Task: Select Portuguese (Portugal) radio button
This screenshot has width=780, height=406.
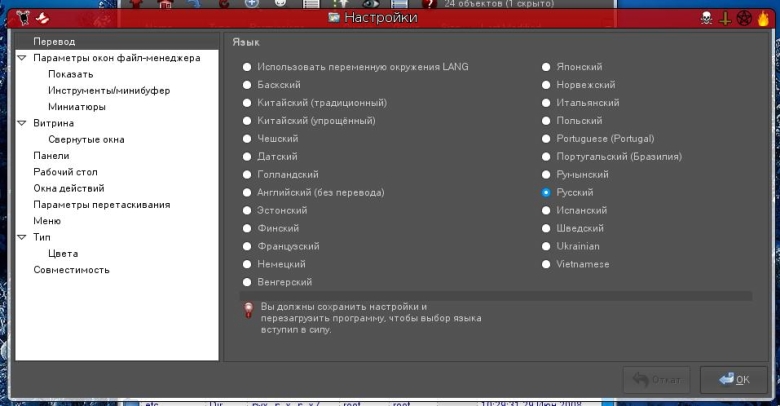Action: (x=546, y=138)
